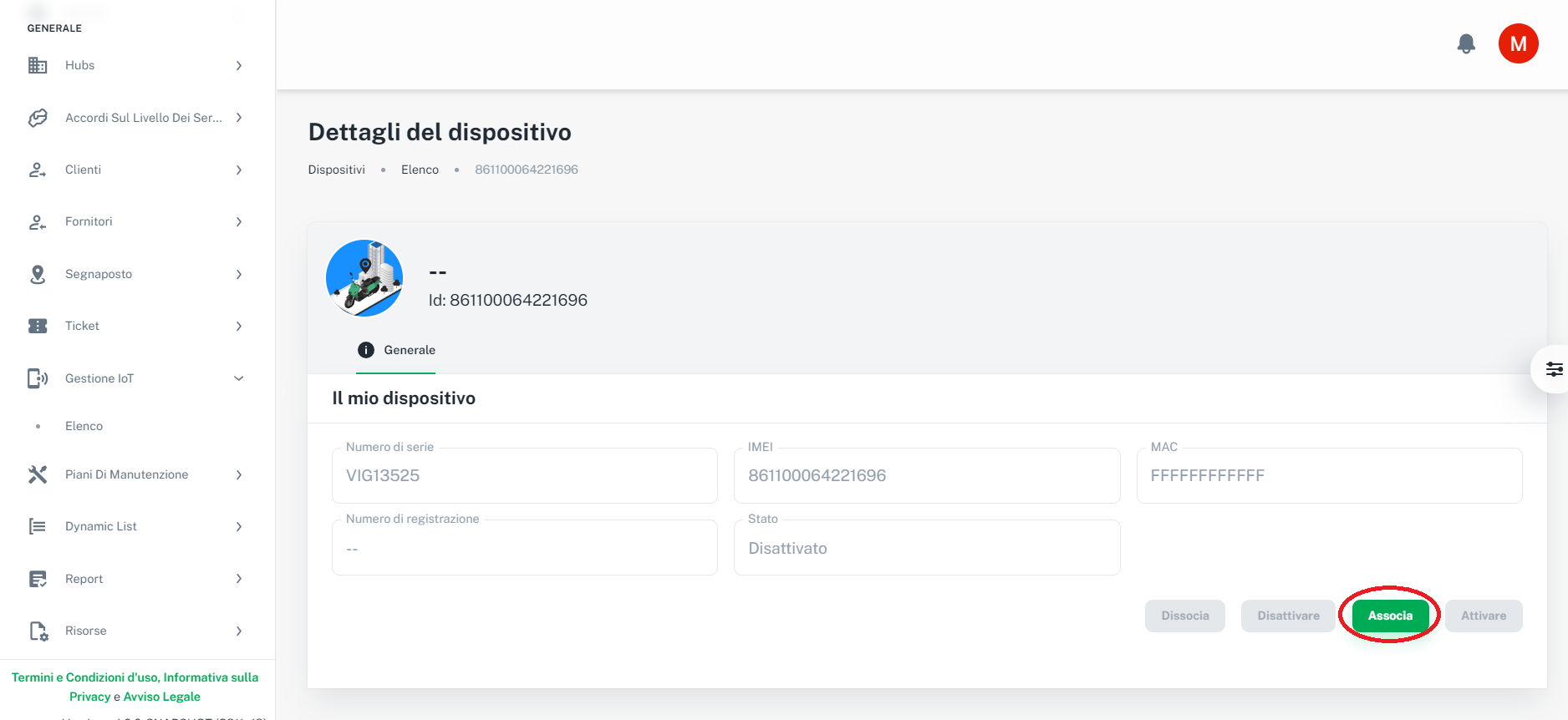Open the settings sliders panel icon
Image resolution: width=1568 pixels, height=720 pixels.
[x=1554, y=369]
